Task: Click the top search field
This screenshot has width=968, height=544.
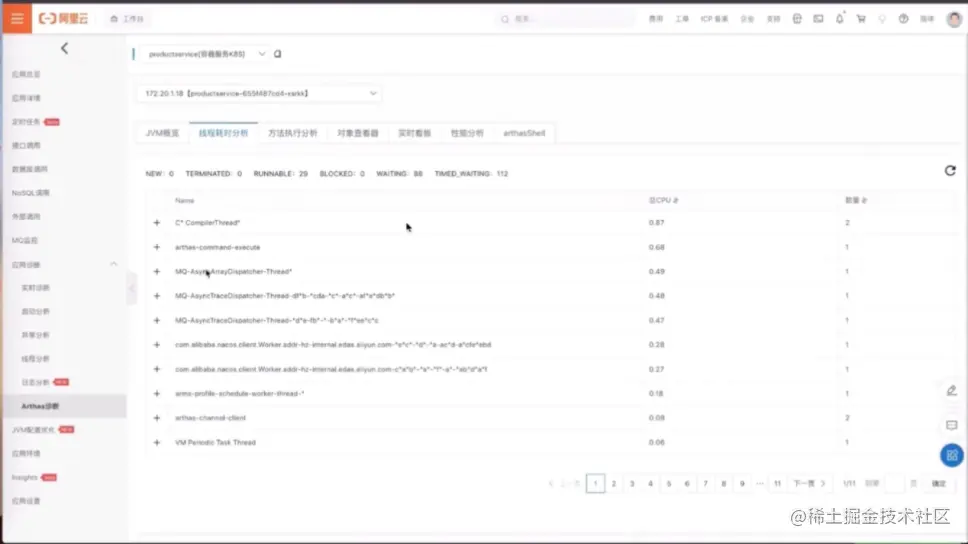Action: point(565,19)
